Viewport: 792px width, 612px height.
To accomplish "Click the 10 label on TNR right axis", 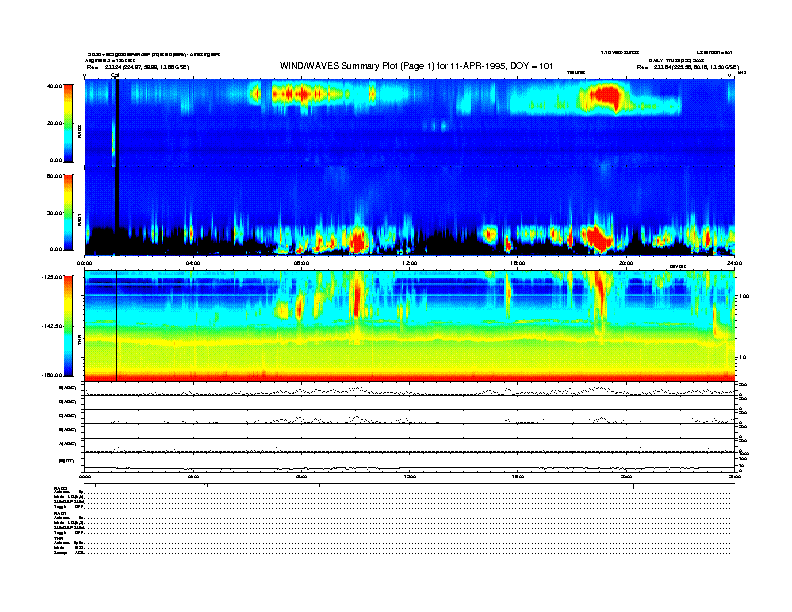I will pyautogui.click(x=742, y=358).
